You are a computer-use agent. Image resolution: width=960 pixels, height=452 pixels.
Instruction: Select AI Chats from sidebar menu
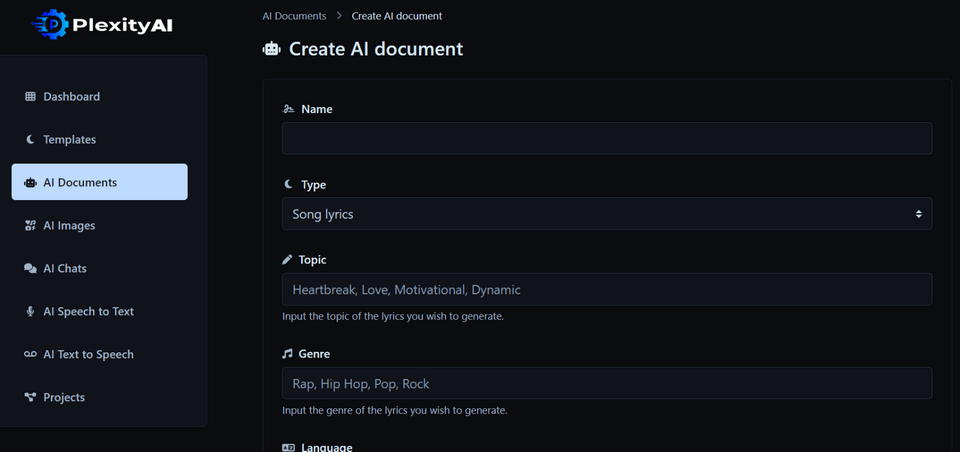pos(65,269)
